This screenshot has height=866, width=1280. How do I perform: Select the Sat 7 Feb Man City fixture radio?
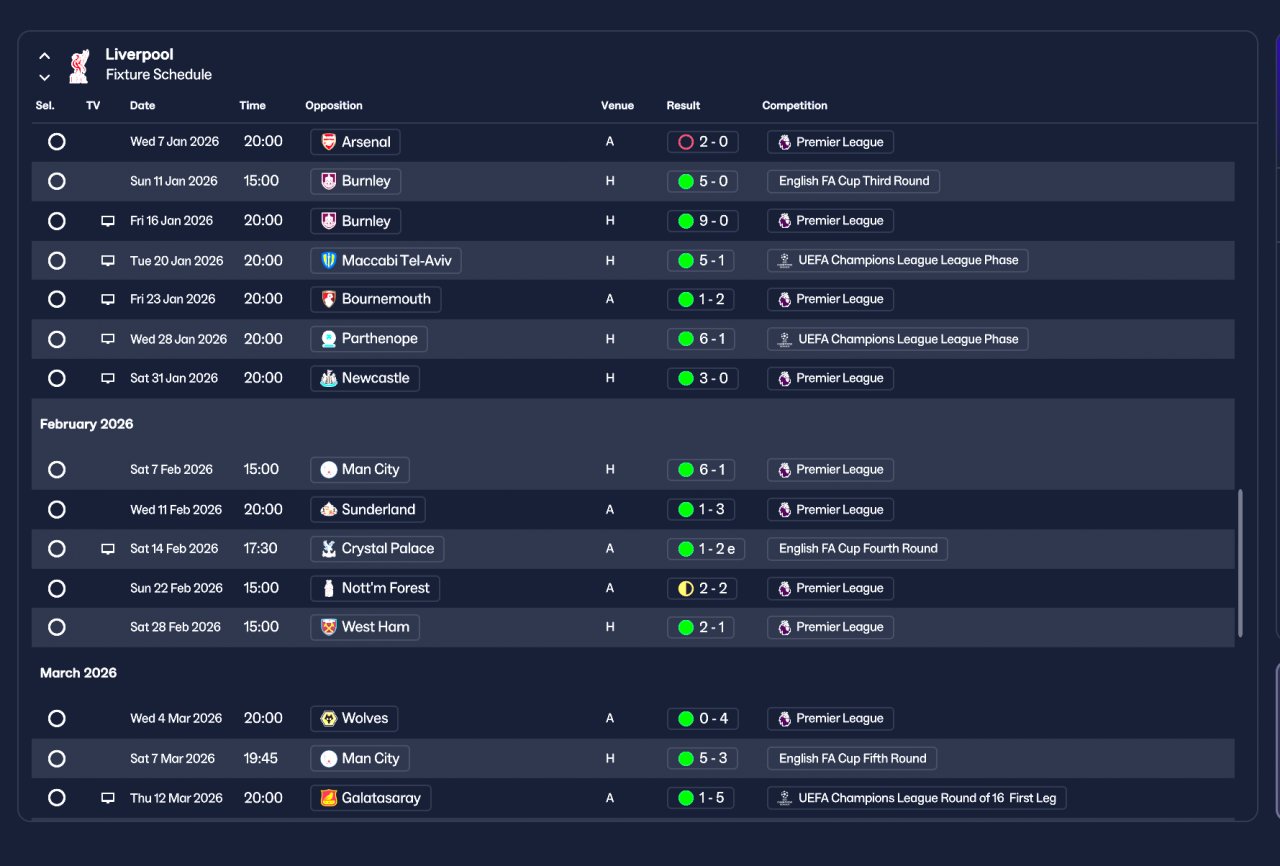pyautogui.click(x=57, y=470)
